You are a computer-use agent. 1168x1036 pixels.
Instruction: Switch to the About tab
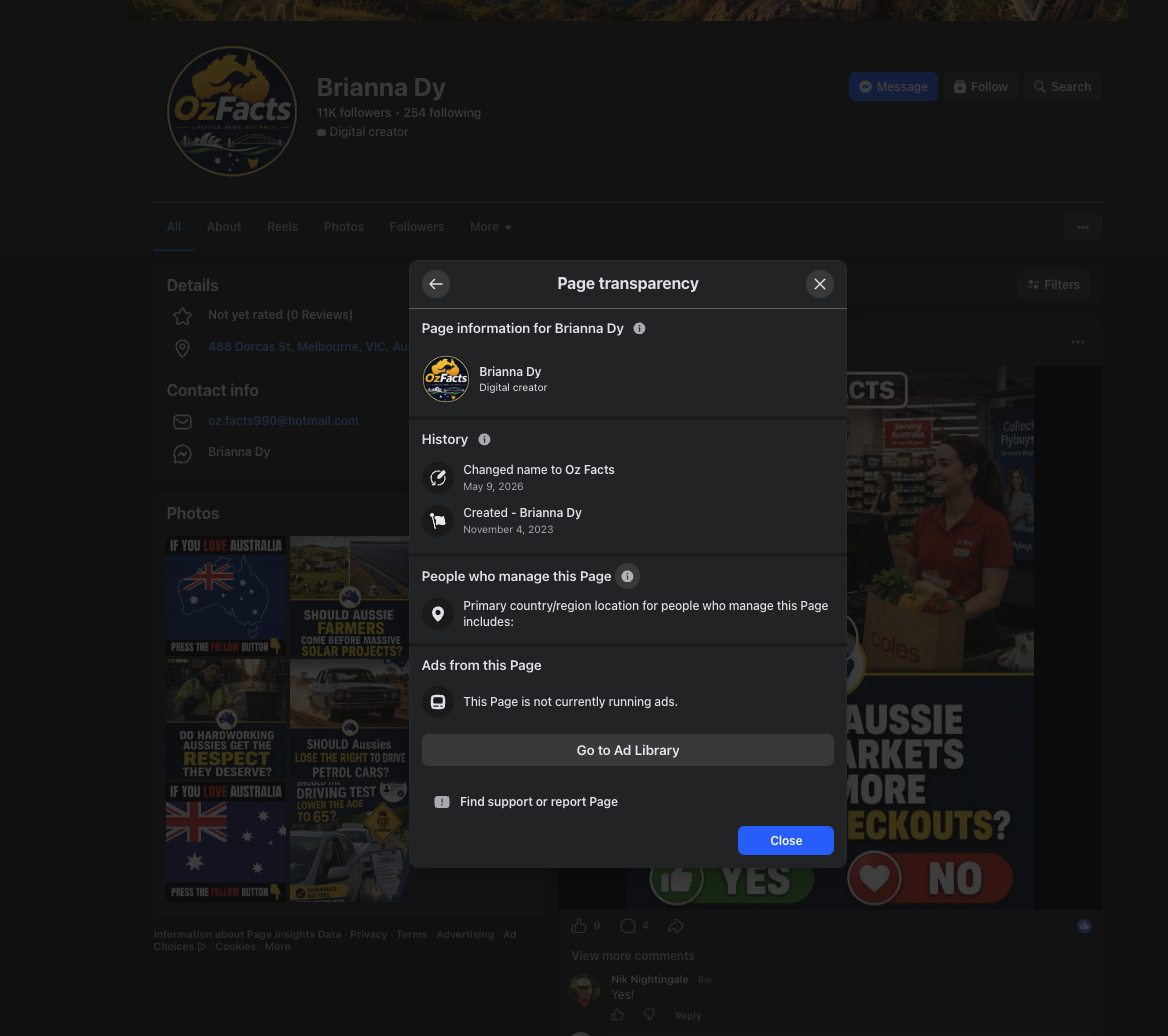pos(223,226)
